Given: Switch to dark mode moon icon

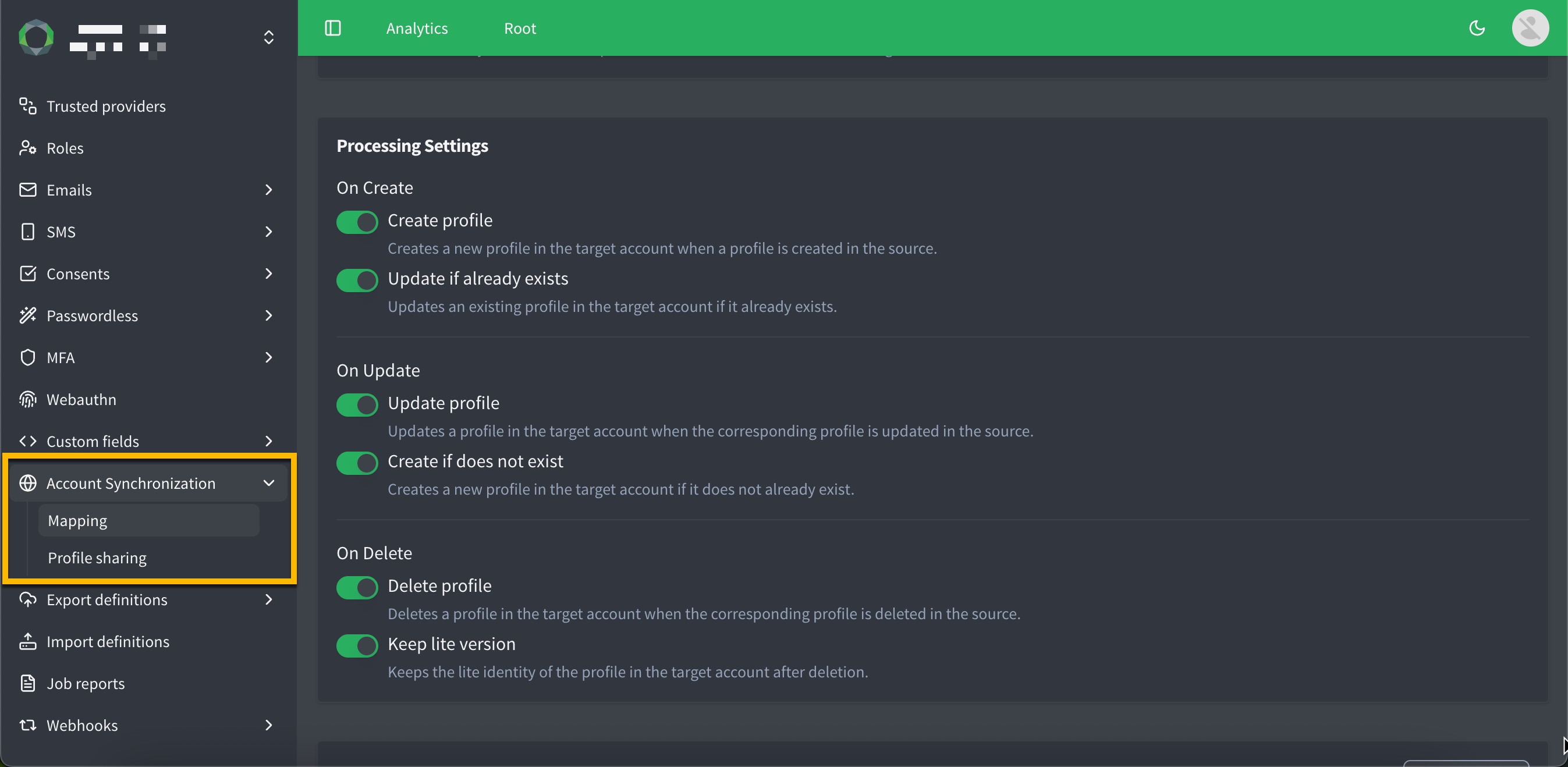Looking at the screenshot, I should (1477, 28).
